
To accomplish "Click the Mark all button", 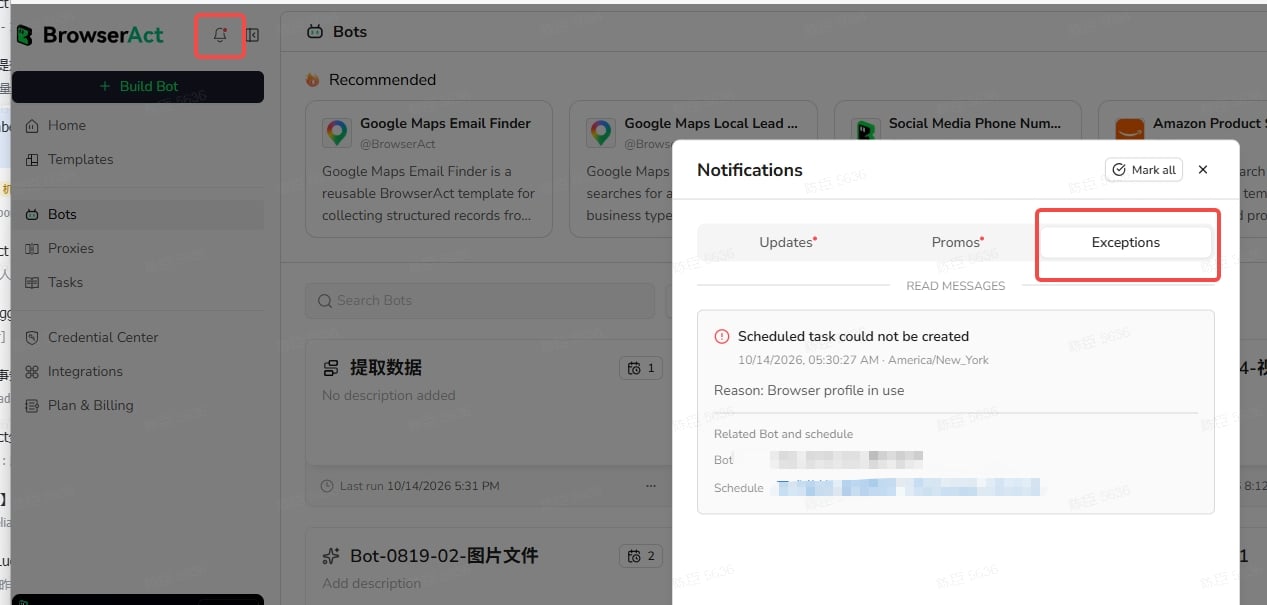I will point(1144,170).
